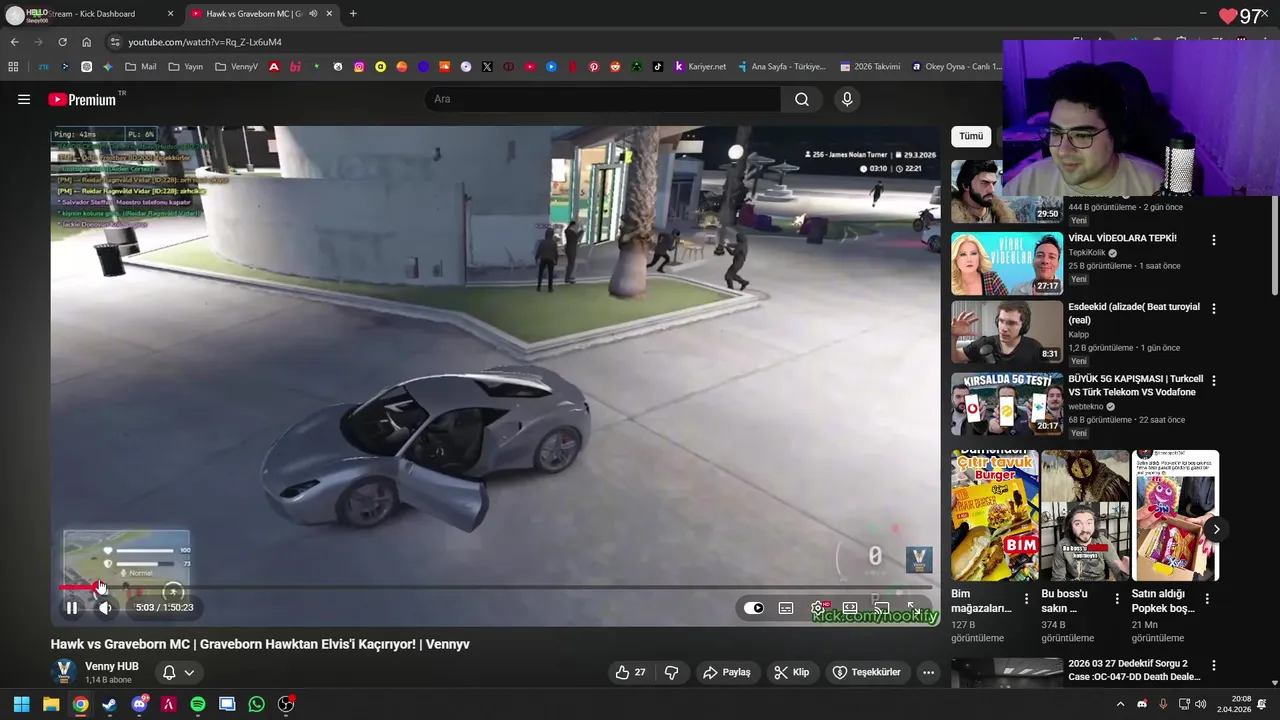Open the Pinterest bookmark icon

click(594, 67)
